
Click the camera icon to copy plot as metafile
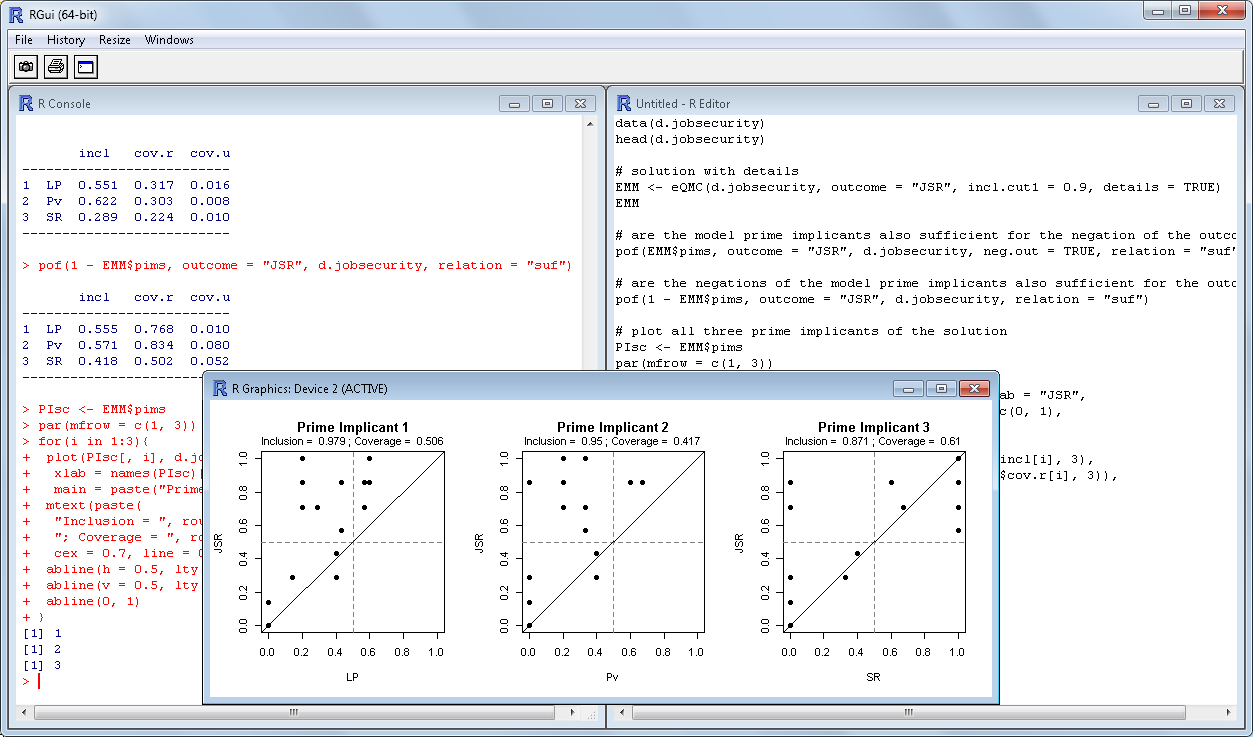point(26,67)
